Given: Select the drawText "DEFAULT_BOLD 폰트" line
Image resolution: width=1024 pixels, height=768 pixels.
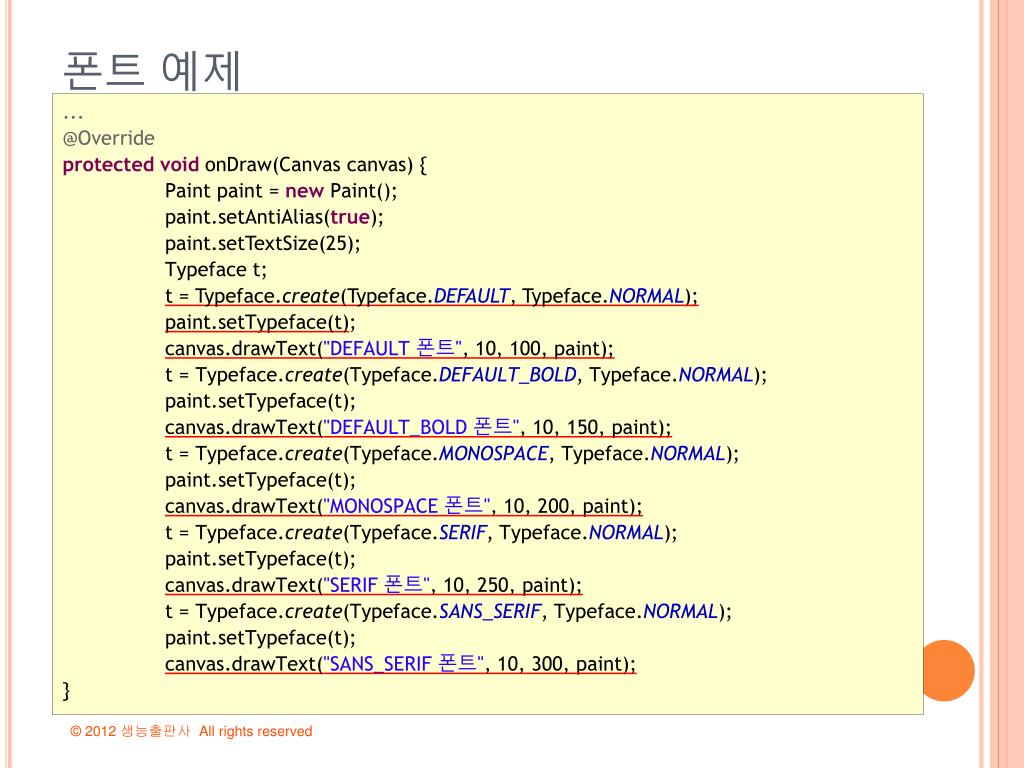Looking at the screenshot, I should click(x=418, y=427).
